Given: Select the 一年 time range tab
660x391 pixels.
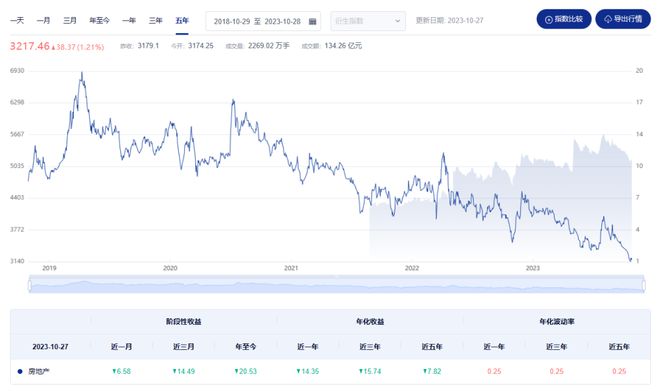Looking at the screenshot, I should (x=129, y=20).
